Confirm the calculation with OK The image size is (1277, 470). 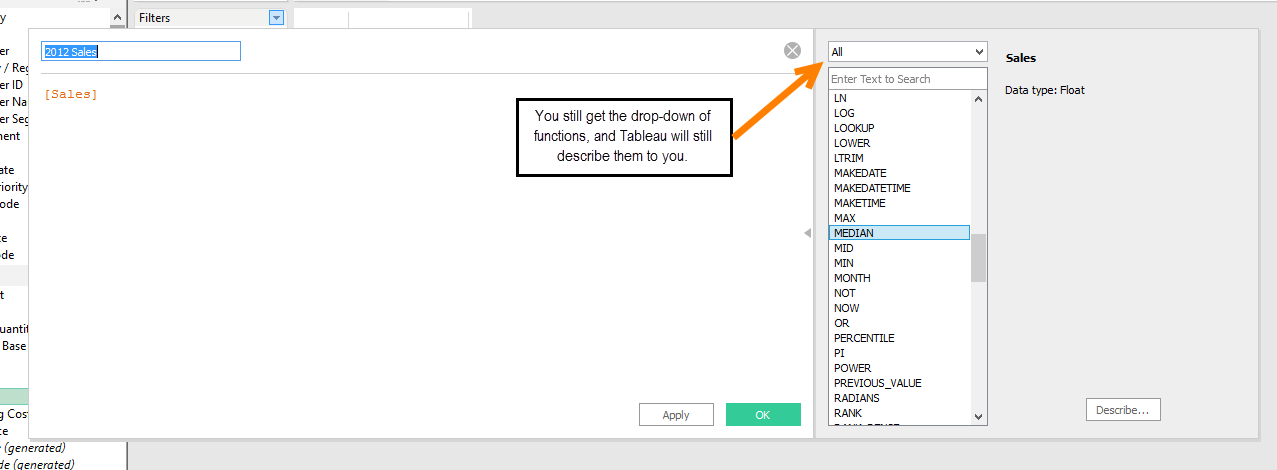[x=763, y=415]
